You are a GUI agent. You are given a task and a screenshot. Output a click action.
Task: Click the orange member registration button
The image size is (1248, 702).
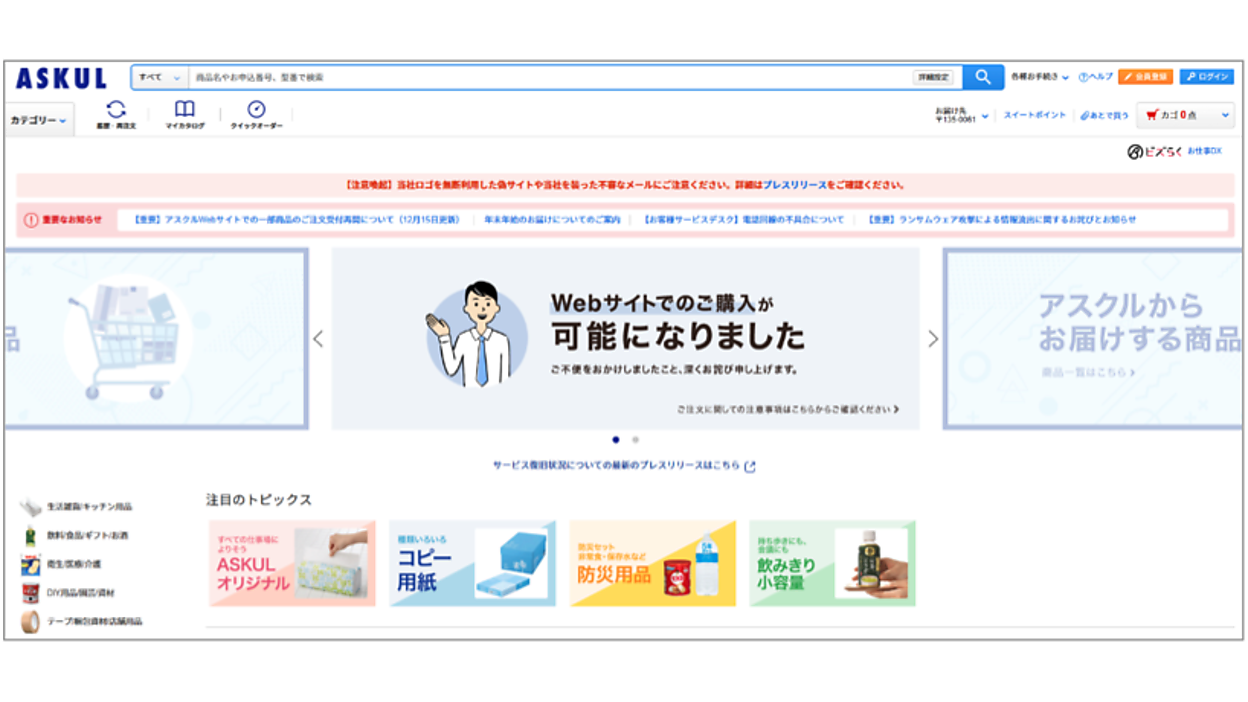[1145, 77]
